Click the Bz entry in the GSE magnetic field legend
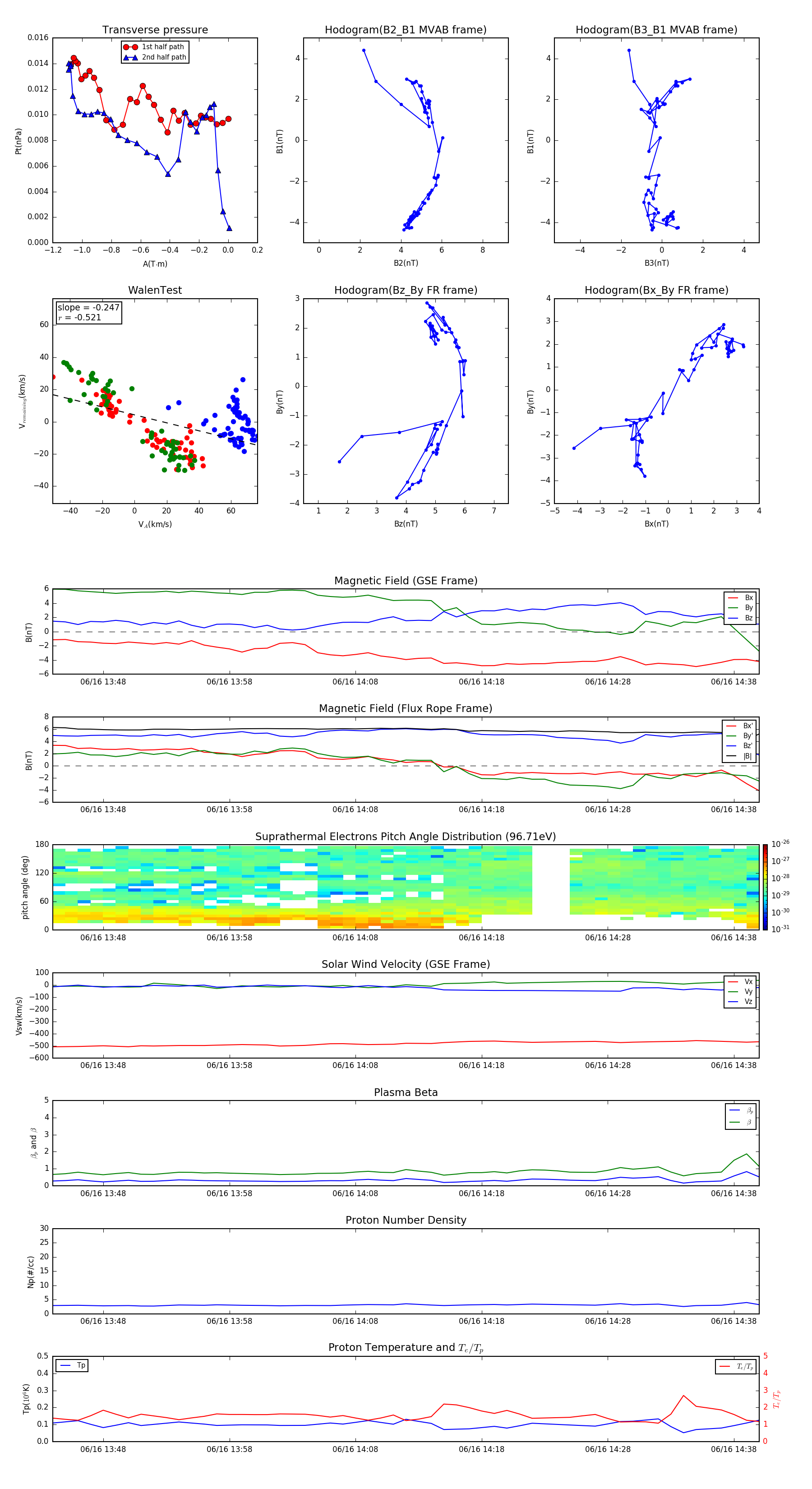Viewport: 812px width, 1489px height. (x=741, y=618)
